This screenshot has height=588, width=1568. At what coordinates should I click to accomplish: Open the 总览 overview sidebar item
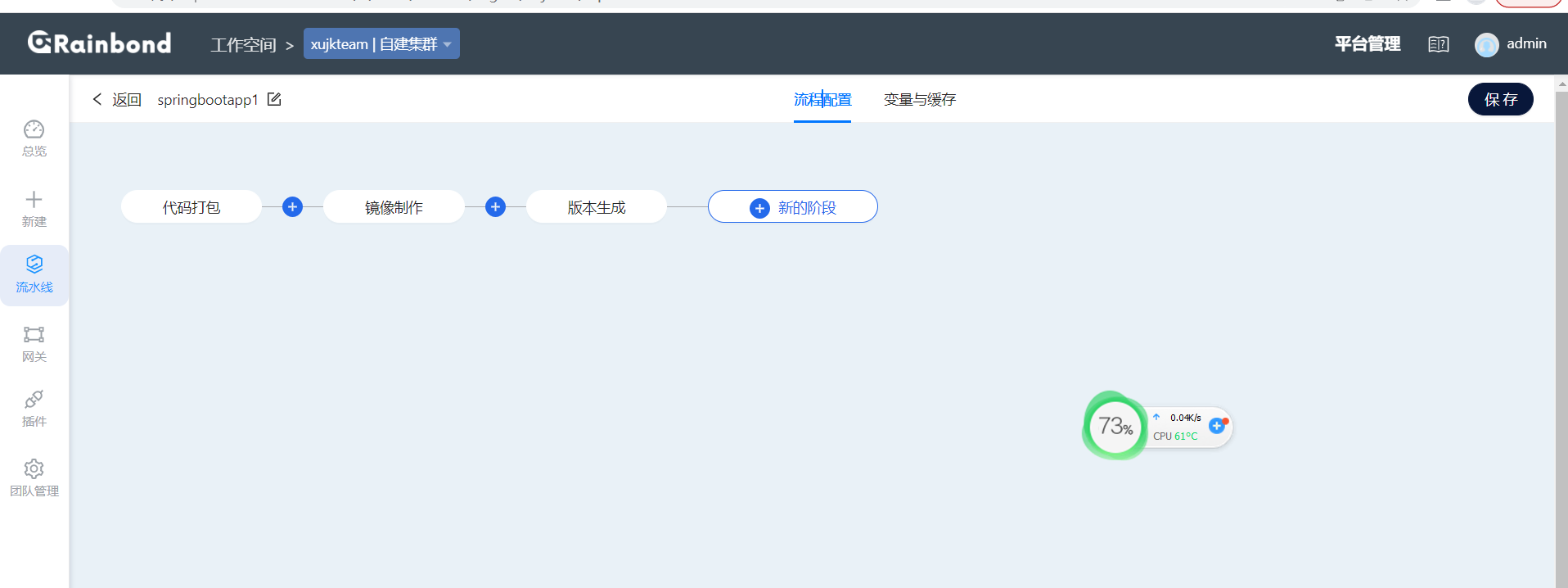pyautogui.click(x=34, y=138)
